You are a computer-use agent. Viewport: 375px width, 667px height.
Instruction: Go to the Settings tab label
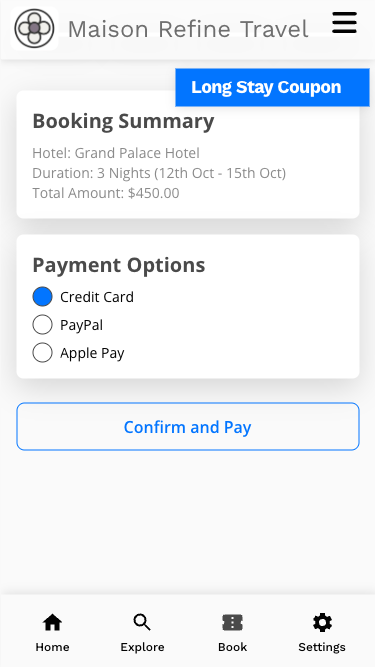[x=322, y=647]
